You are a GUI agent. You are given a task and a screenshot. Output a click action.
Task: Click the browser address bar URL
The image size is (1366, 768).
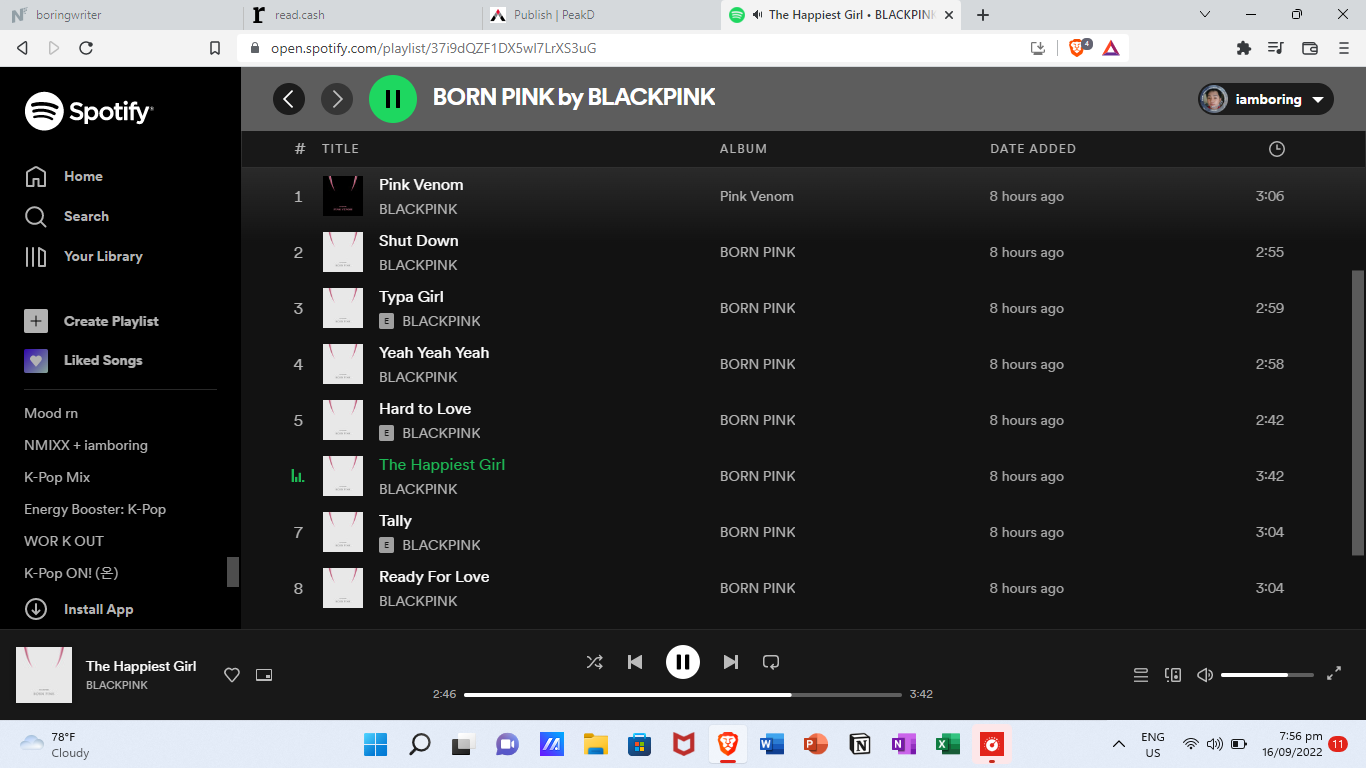coord(434,48)
